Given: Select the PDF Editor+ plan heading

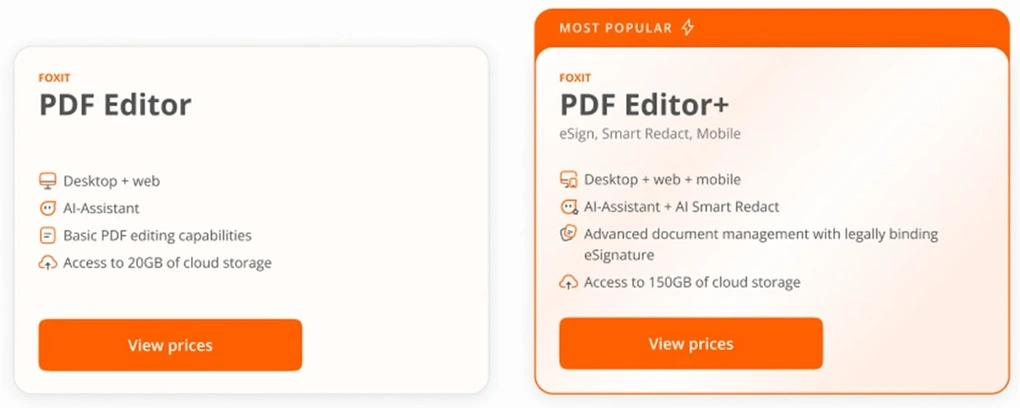Looking at the screenshot, I should (x=645, y=104).
